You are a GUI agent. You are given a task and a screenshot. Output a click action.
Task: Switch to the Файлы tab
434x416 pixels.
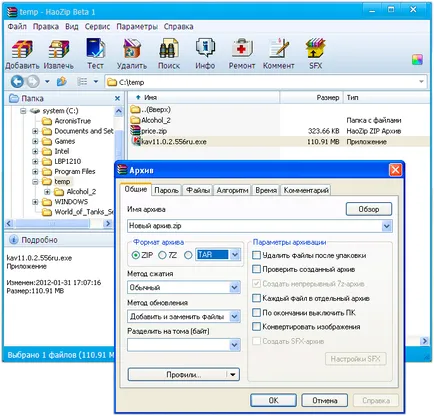coord(198,190)
